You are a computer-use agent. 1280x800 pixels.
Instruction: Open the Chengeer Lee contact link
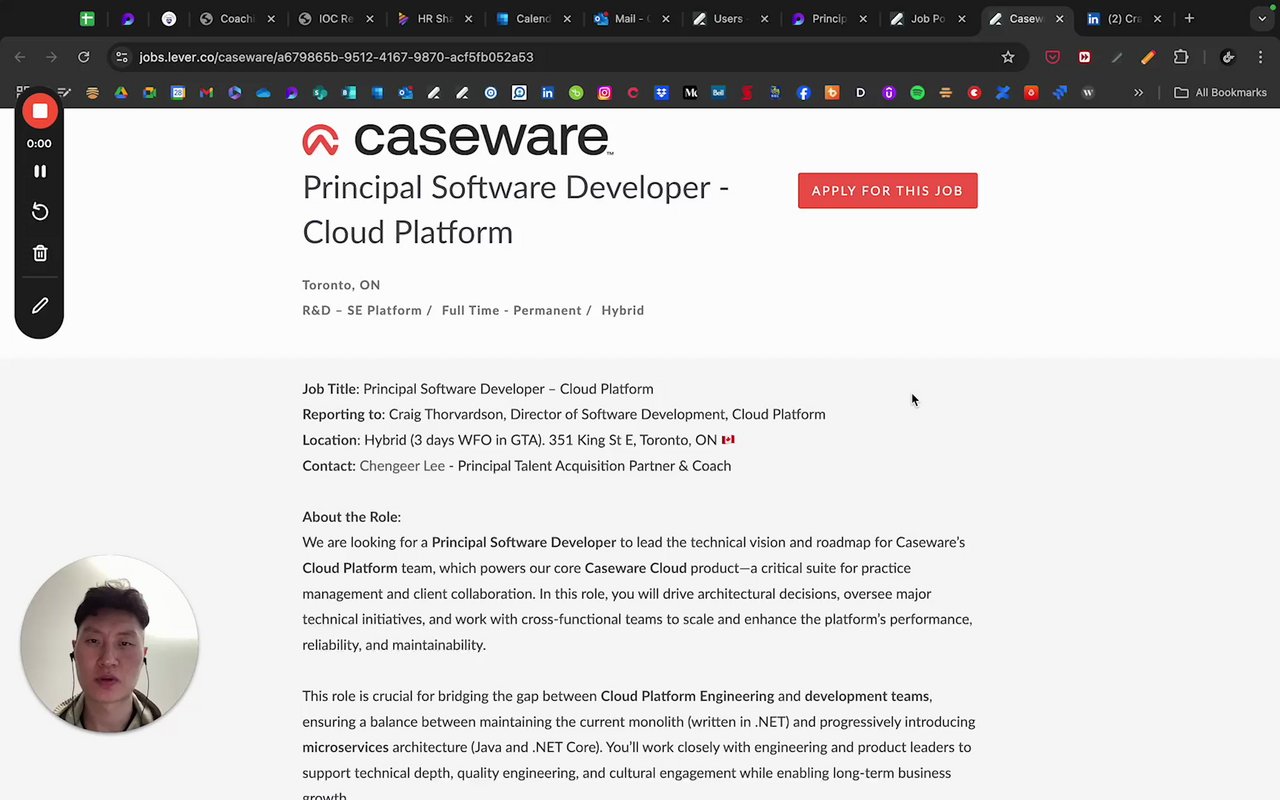pos(402,465)
